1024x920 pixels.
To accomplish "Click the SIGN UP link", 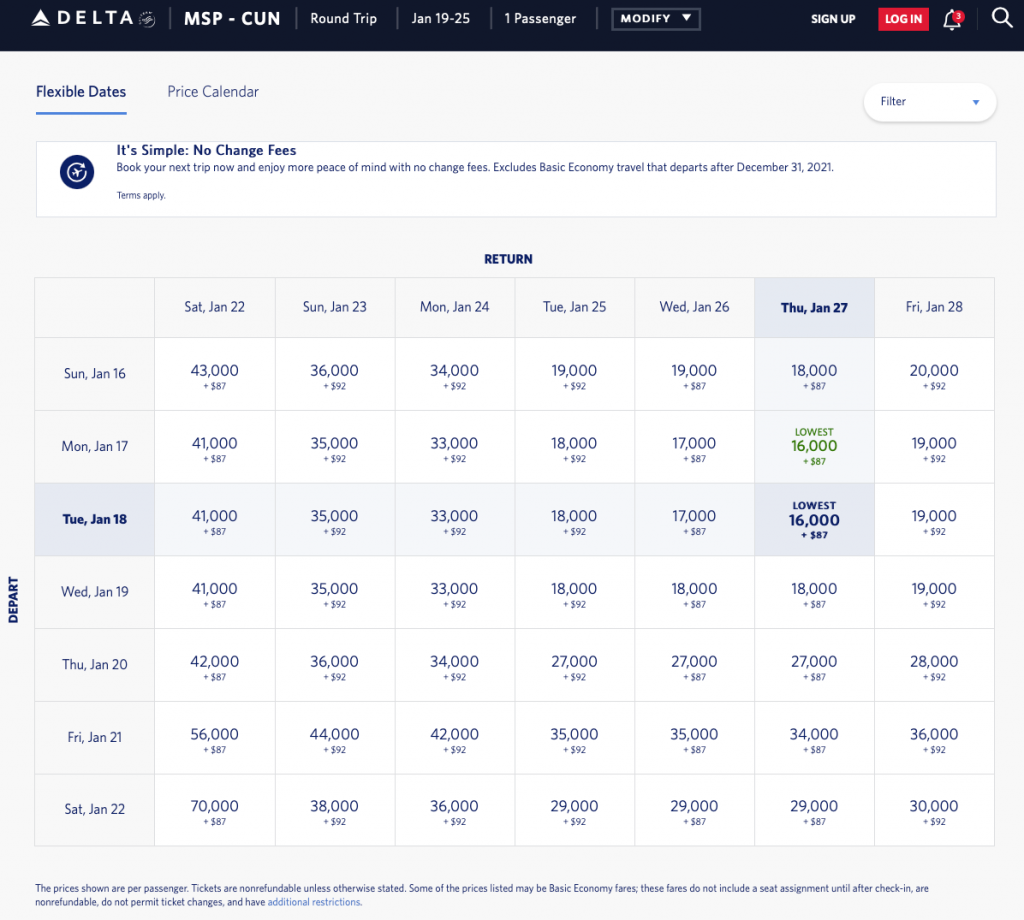I will click(832, 19).
